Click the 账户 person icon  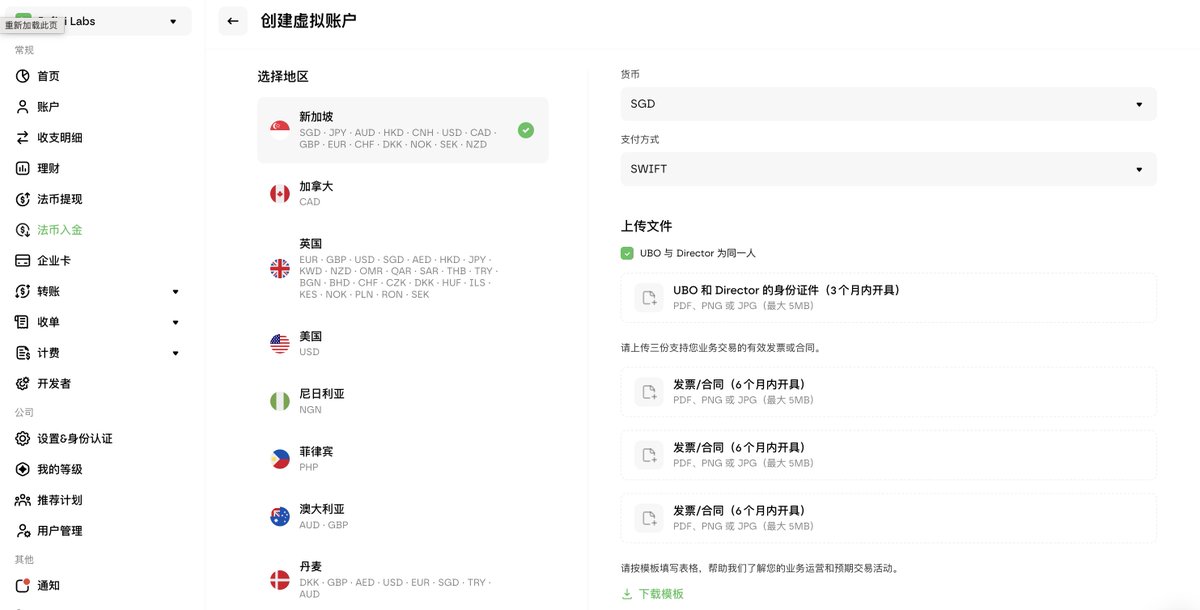click(23, 107)
